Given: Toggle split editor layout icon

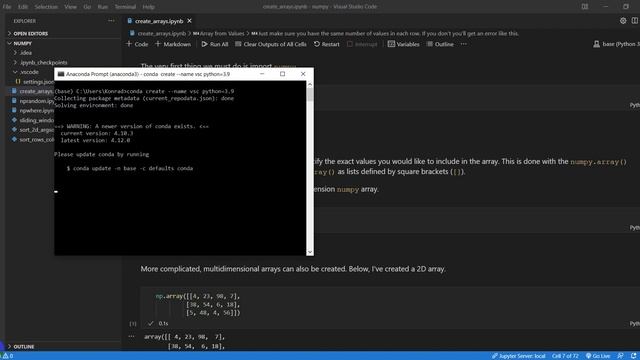Looking at the screenshot, I should pos(635,20).
